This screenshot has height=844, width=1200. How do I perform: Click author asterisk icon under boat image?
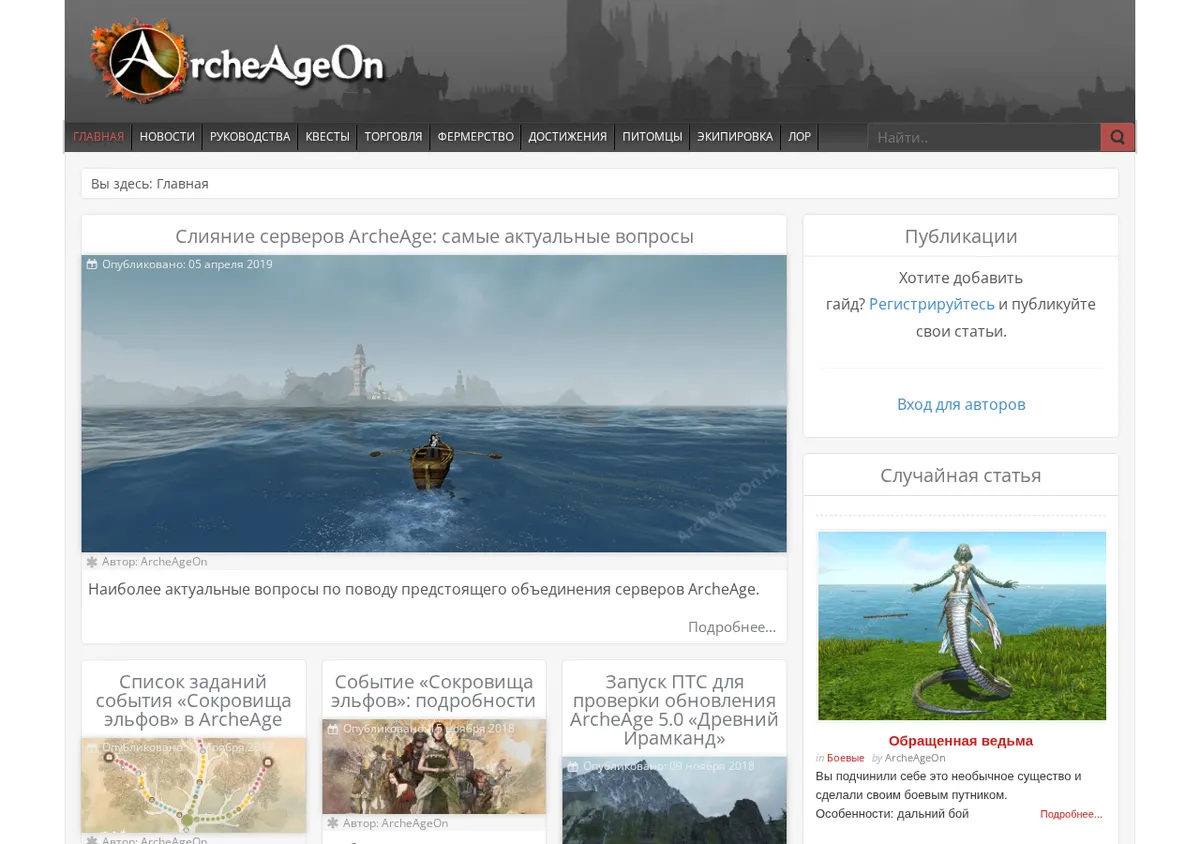pyautogui.click(x=92, y=562)
